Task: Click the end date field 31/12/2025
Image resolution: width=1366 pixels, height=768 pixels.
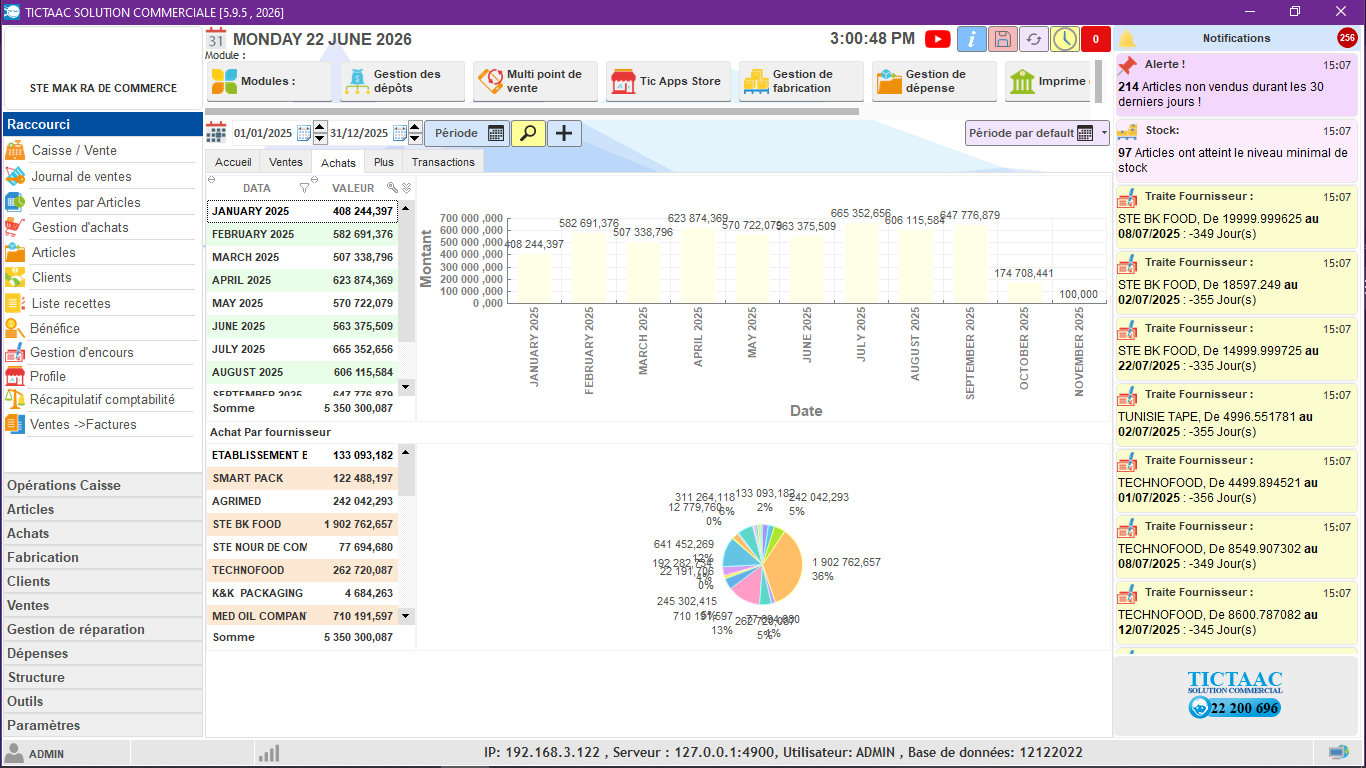Action: coord(360,133)
